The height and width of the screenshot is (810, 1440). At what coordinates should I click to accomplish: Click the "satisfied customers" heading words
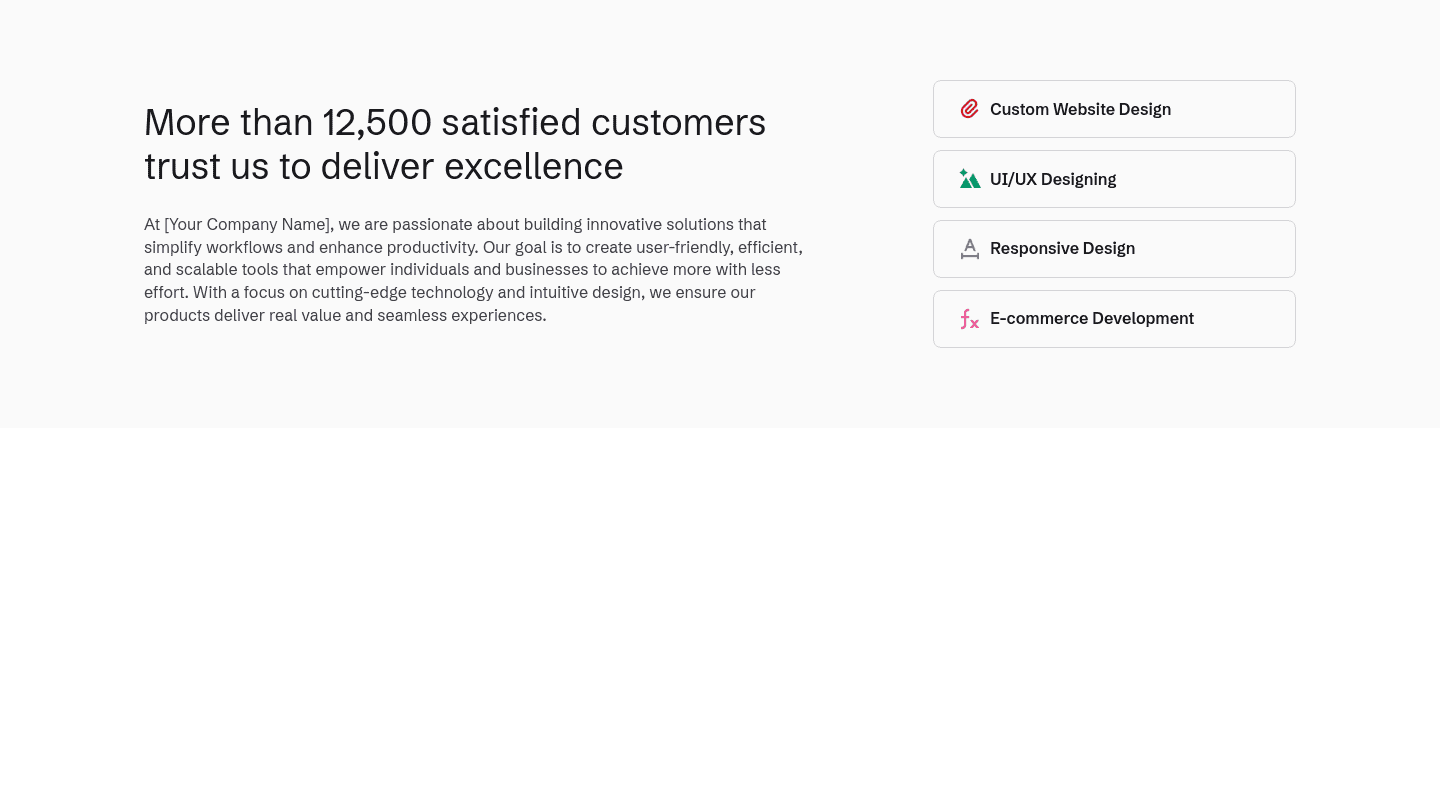point(603,123)
